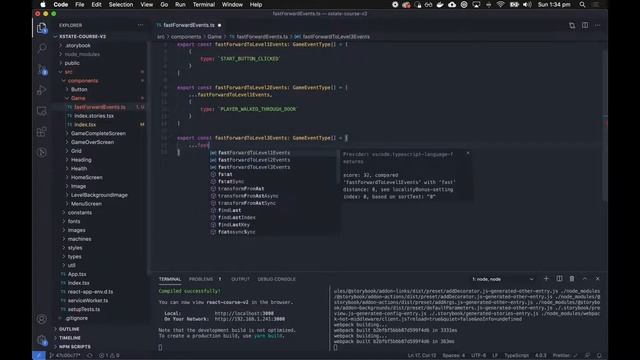Select the findLastIndex suggestion

pos(274,218)
